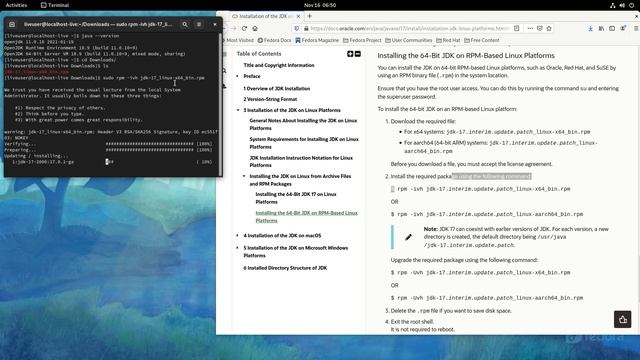Image resolution: width=640 pixels, height=360 pixels.
Task: Collapse all table of contents entries
Action: [x=358, y=54]
